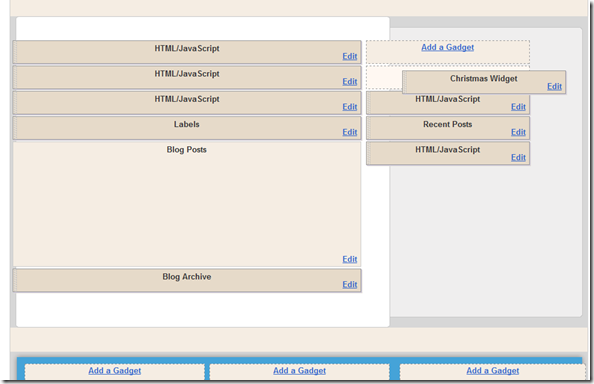Edit sidebar HTML/JavaScript gadget below Recent Posts
The image size is (594, 384).
tap(518, 158)
